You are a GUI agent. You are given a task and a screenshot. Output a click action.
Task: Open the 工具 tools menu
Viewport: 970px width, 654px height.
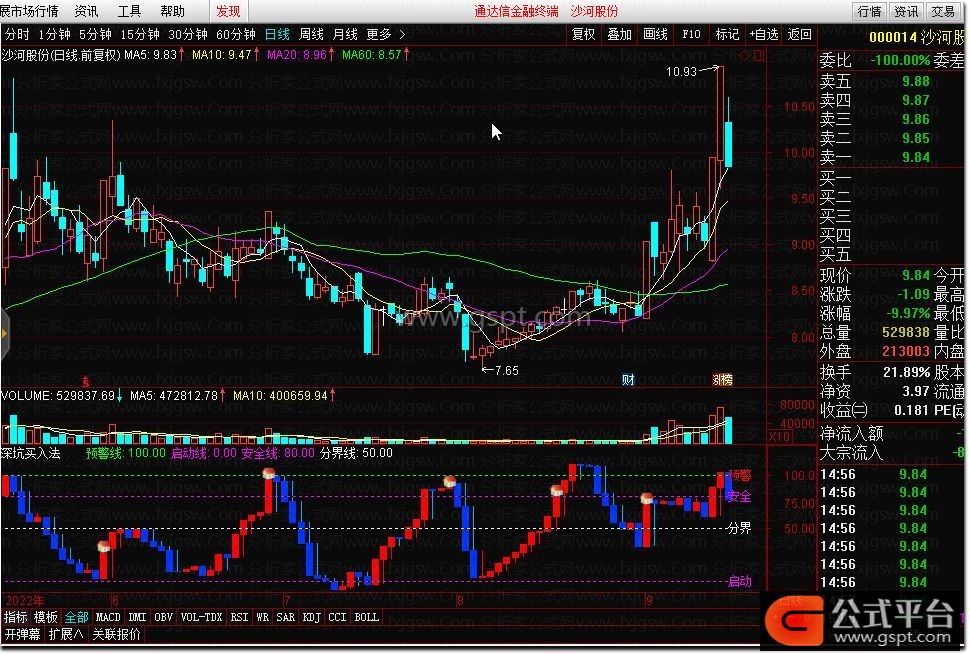[x=129, y=11]
